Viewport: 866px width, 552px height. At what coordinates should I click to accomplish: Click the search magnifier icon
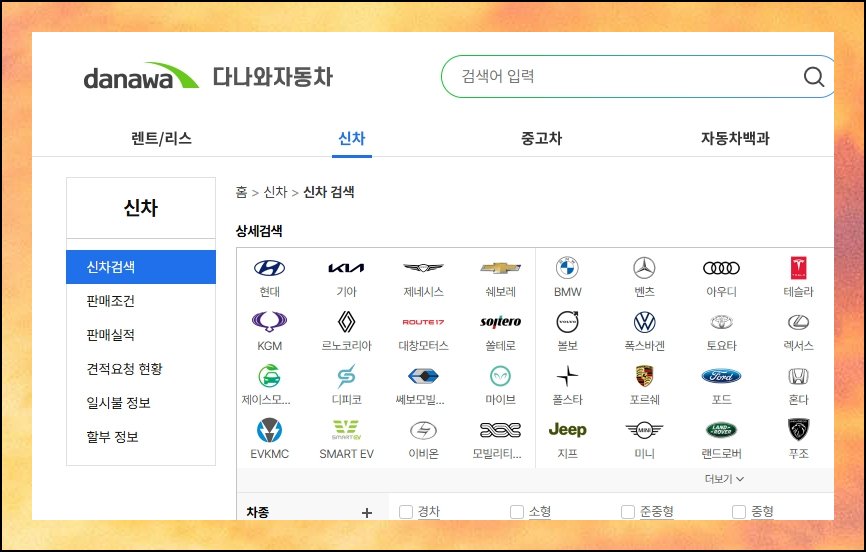(814, 77)
